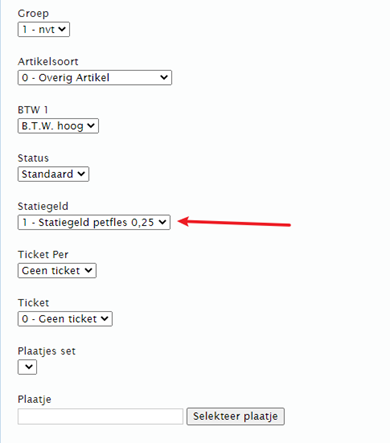
Task: Open the Status dropdown set to Standaard
Action: click(53, 174)
